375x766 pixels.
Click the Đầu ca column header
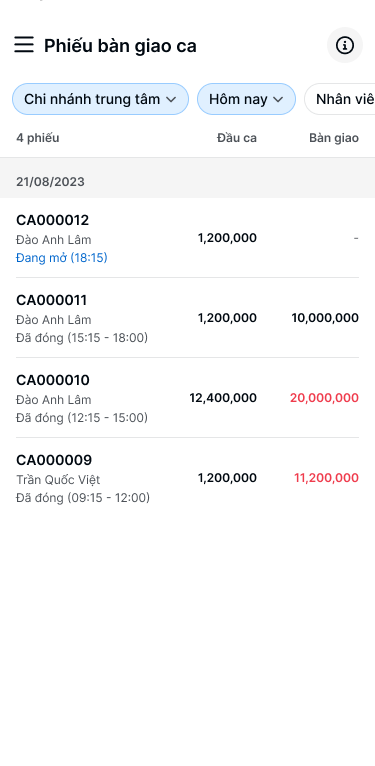237,138
